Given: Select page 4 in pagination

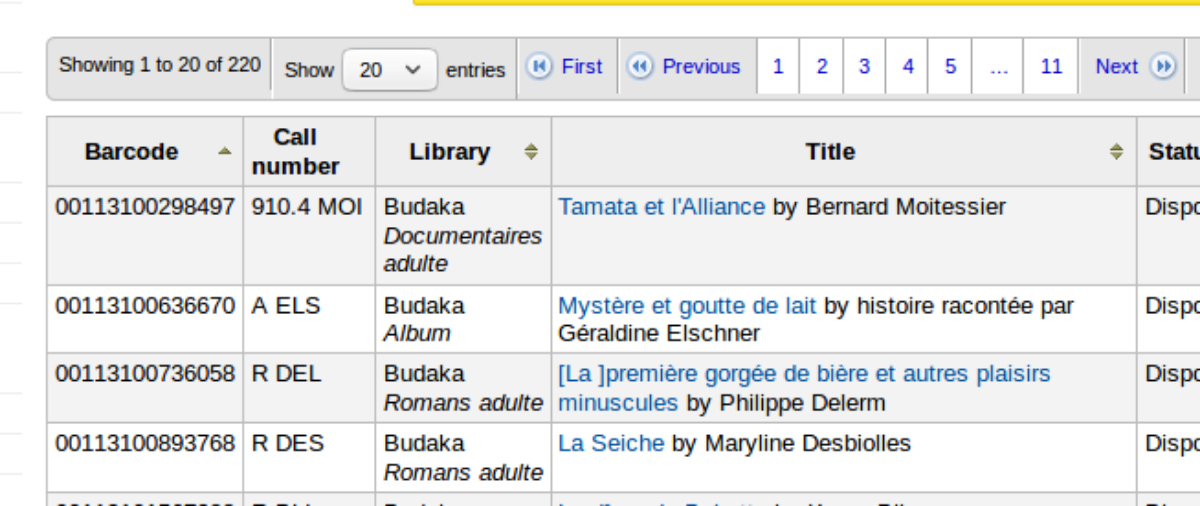Looking at the screenshot, I should [x=907, y=67].
